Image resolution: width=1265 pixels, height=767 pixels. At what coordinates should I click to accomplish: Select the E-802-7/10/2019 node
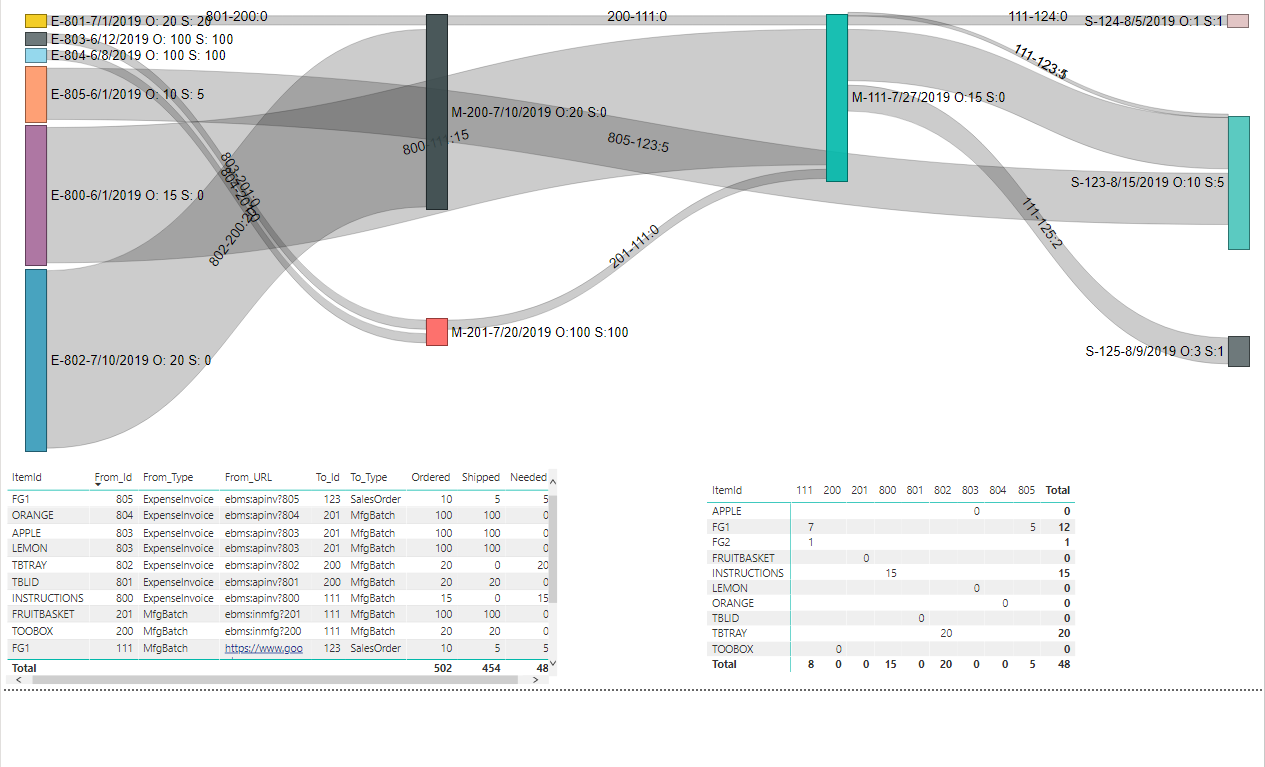[x=36, y=360]
